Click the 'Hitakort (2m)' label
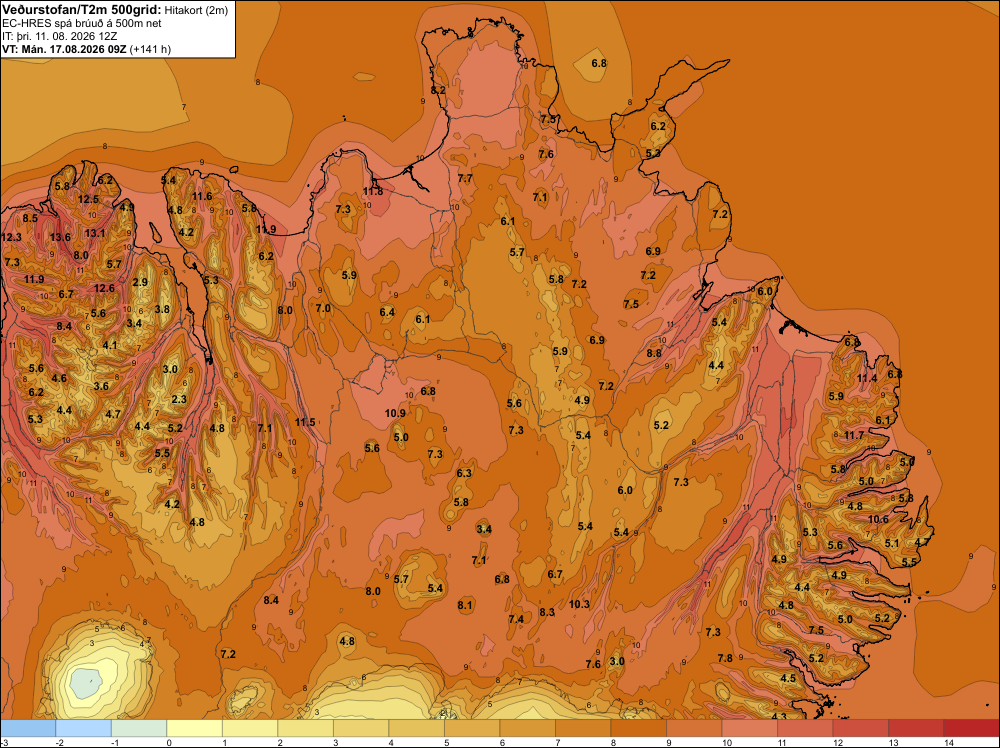The width and height of the screenshot is (1000, 748). click(196, 10)
